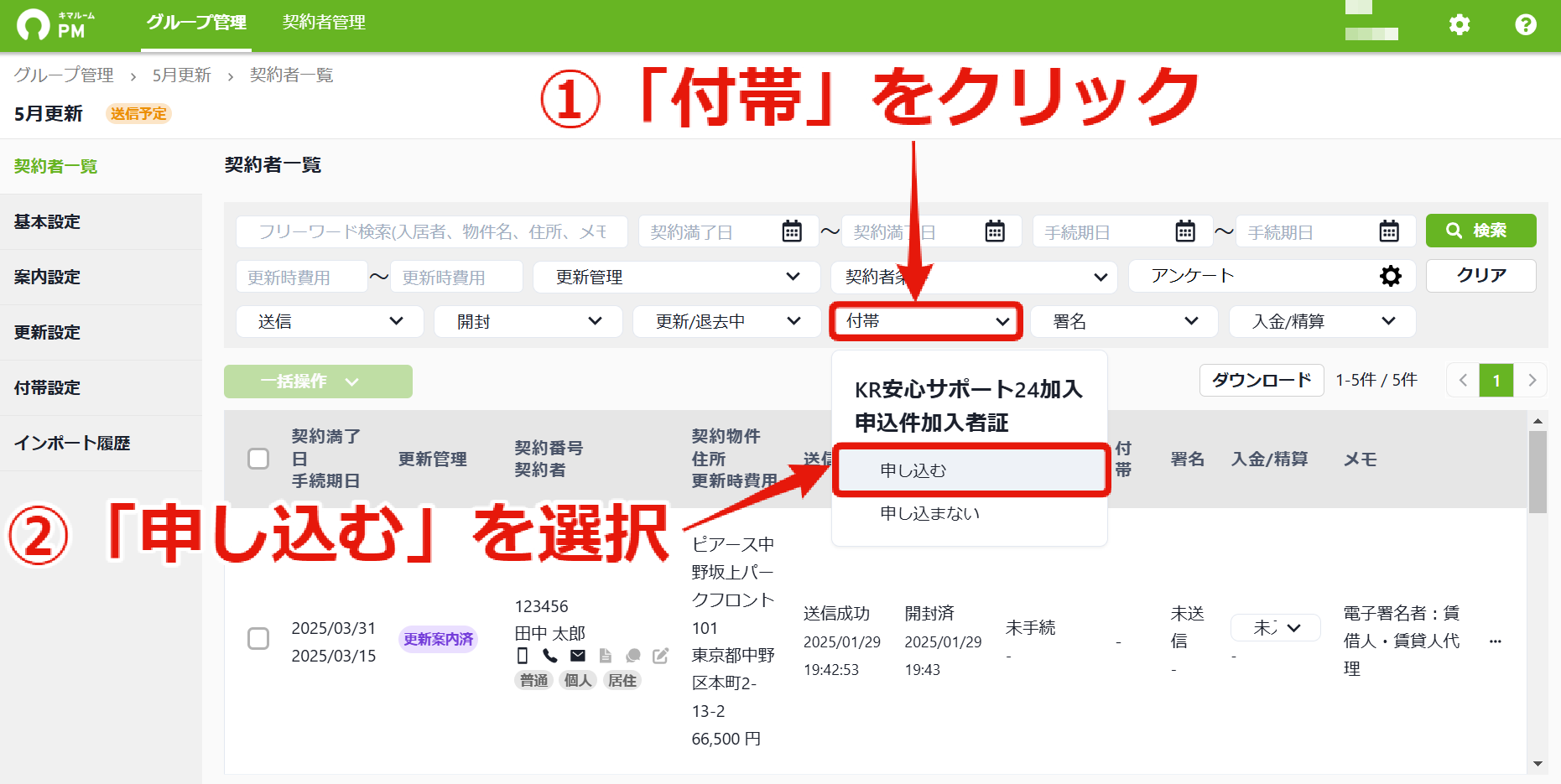Open calendar for second 手続期日 field
This screenshot has height=784, width=1561.
coord(1389,231)
